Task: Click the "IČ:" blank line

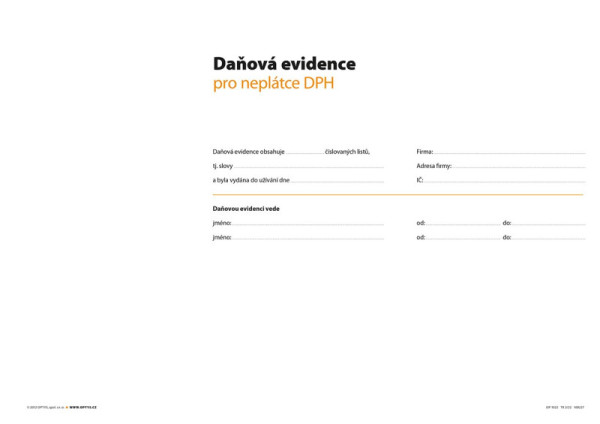Action: click(505, 180)
